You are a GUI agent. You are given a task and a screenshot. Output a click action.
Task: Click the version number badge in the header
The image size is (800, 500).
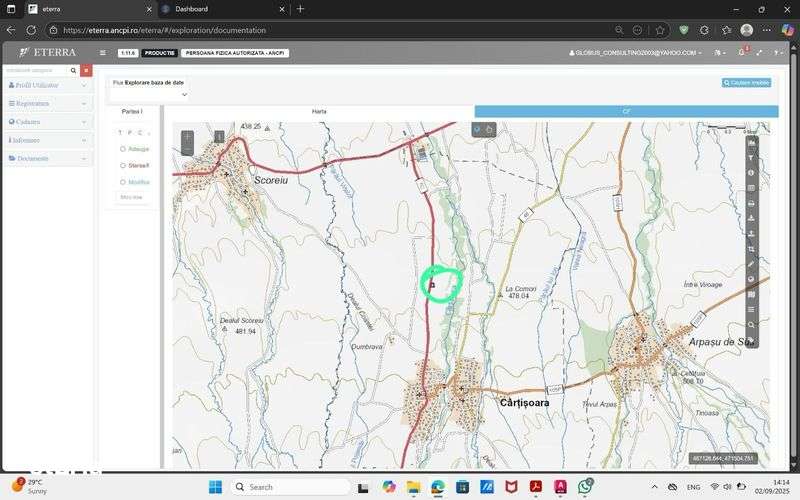tap(128, 53)
